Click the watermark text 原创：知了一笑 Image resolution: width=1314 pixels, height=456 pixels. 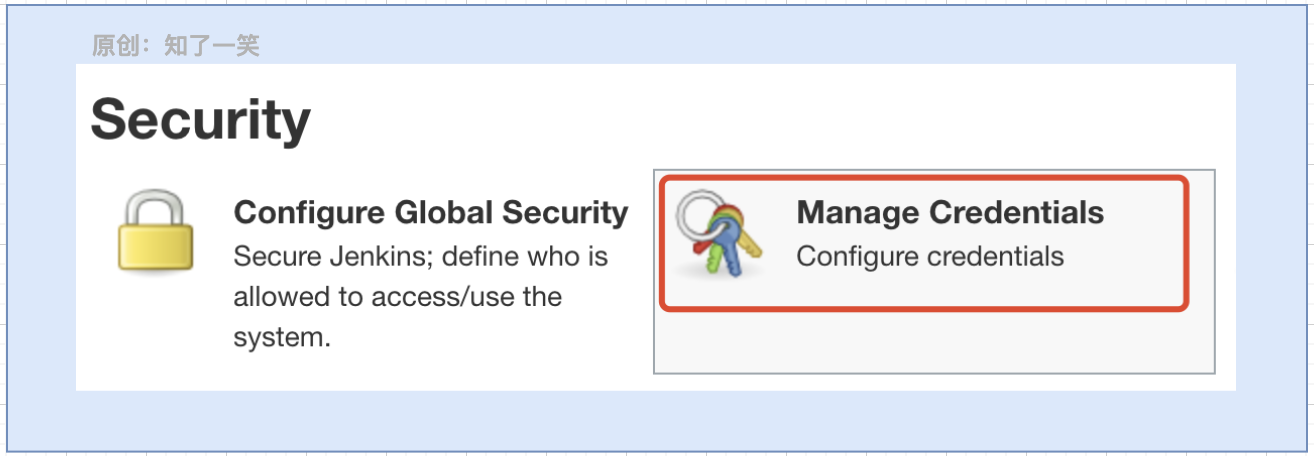click(x=176, y=45)
